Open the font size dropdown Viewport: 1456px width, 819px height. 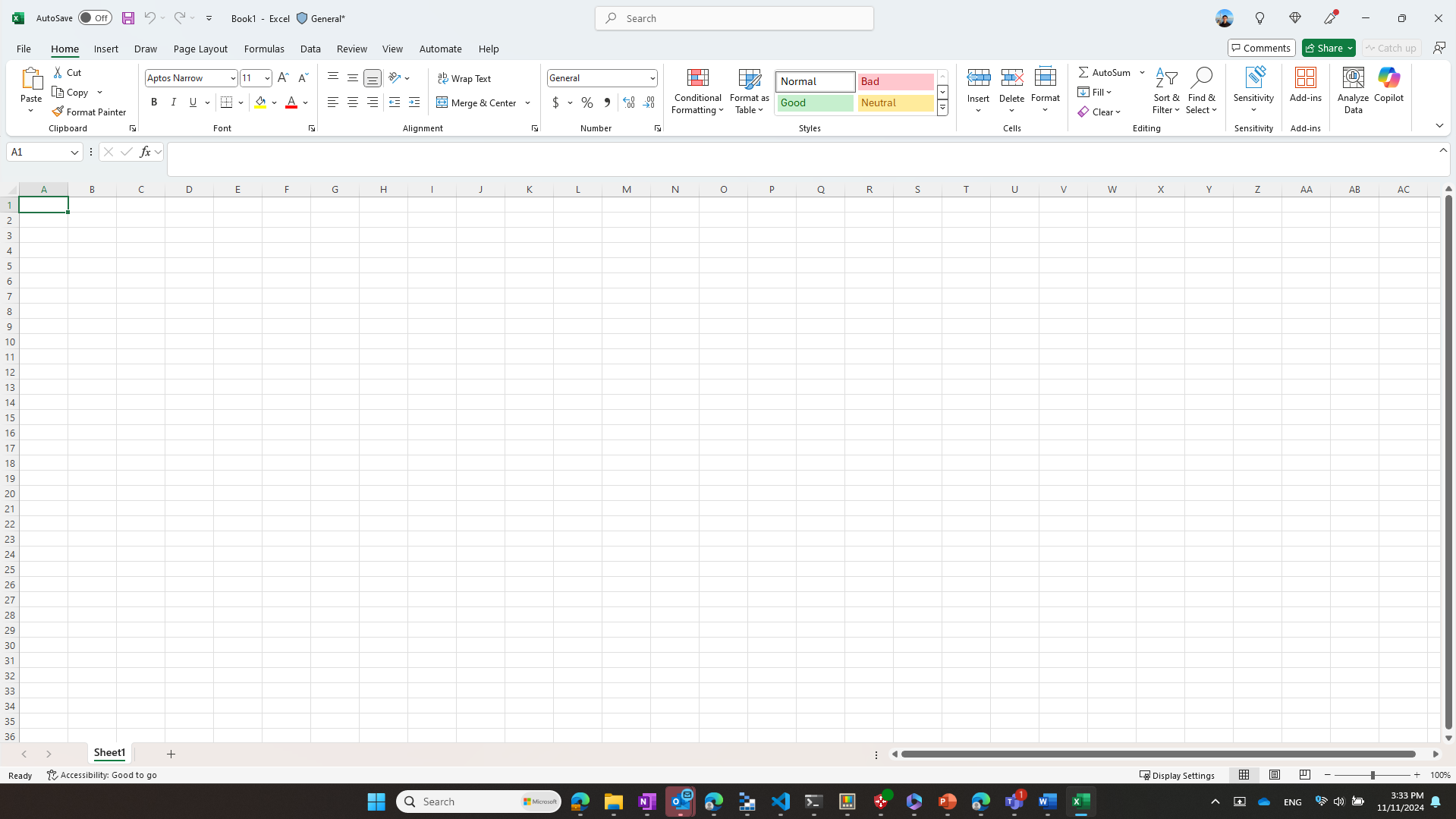266,77
